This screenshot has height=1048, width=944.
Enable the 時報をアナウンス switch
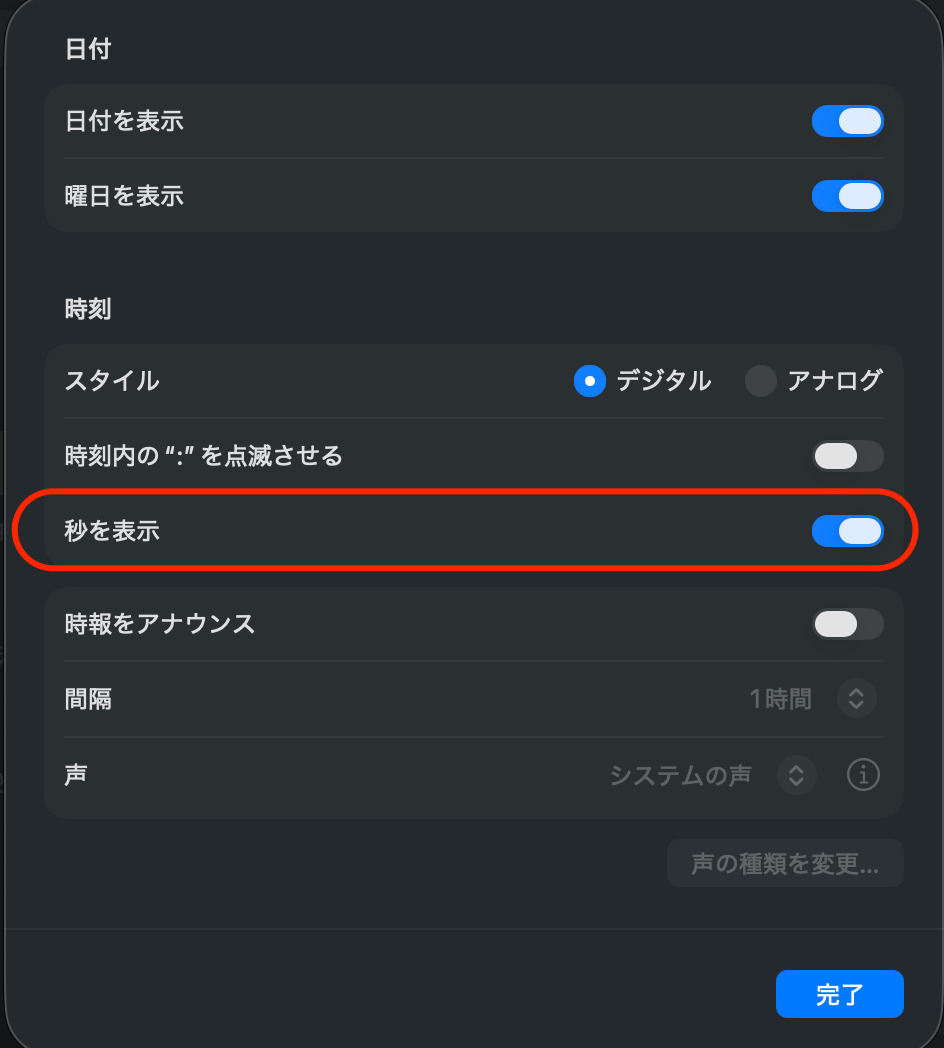(847, 624)
